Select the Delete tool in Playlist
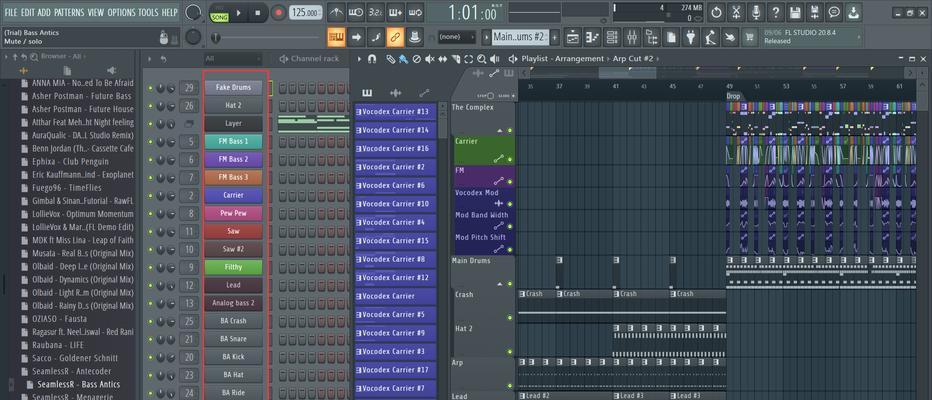 (x=416, y=59)
